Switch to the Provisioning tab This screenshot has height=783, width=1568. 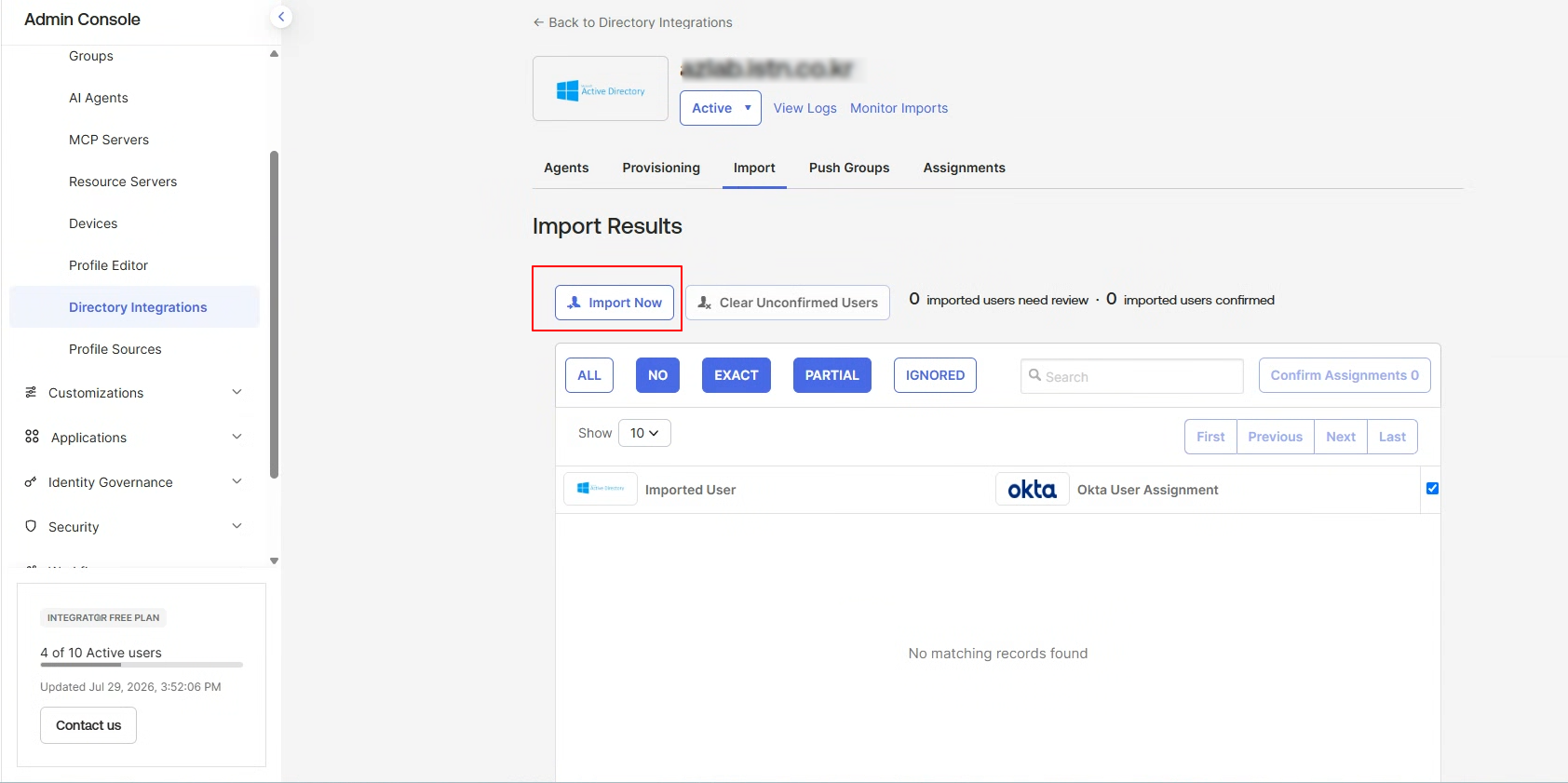pos(661,168)
